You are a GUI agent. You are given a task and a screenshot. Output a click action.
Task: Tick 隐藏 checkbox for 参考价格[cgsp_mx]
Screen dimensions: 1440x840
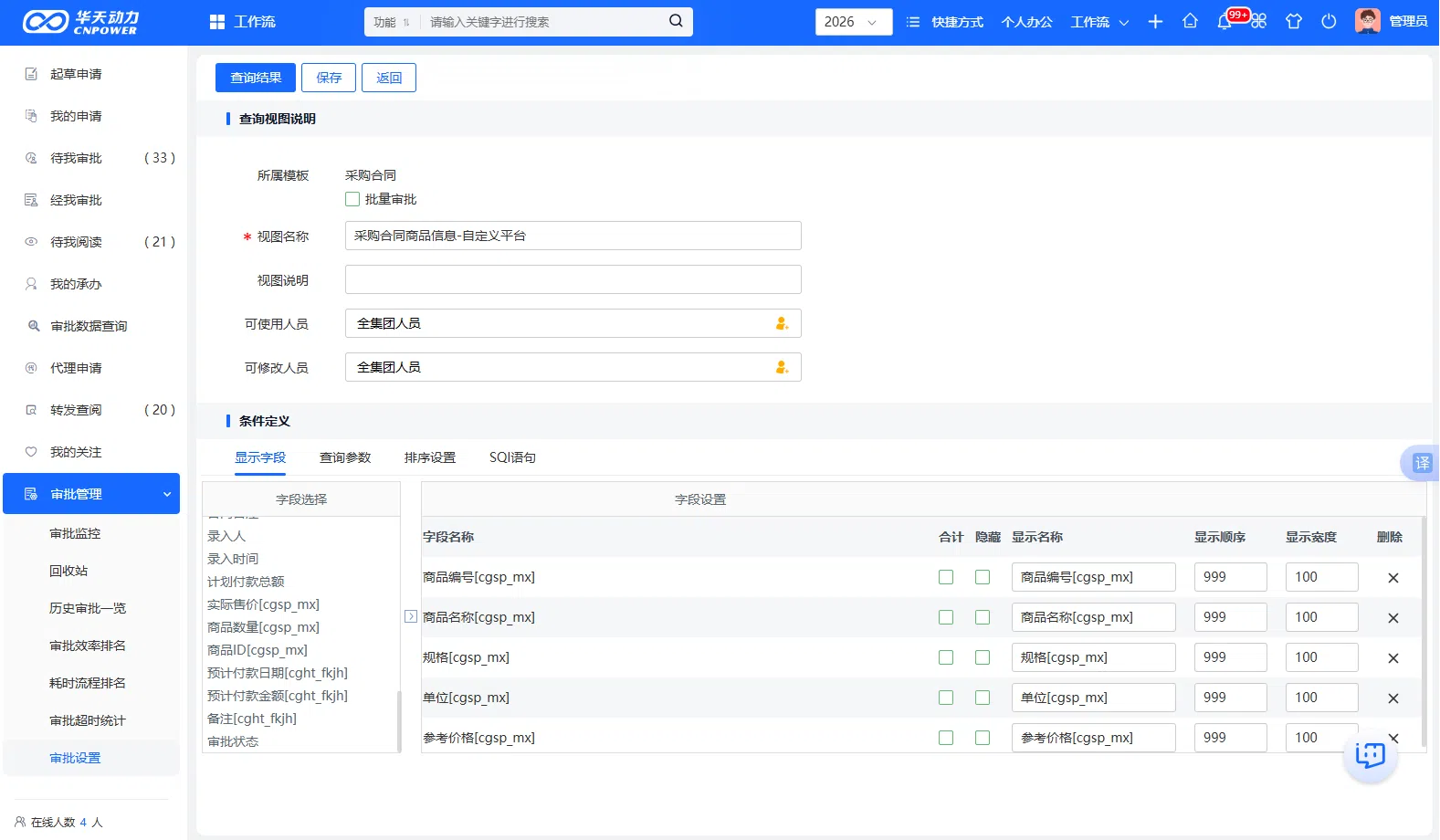point(983,738)
